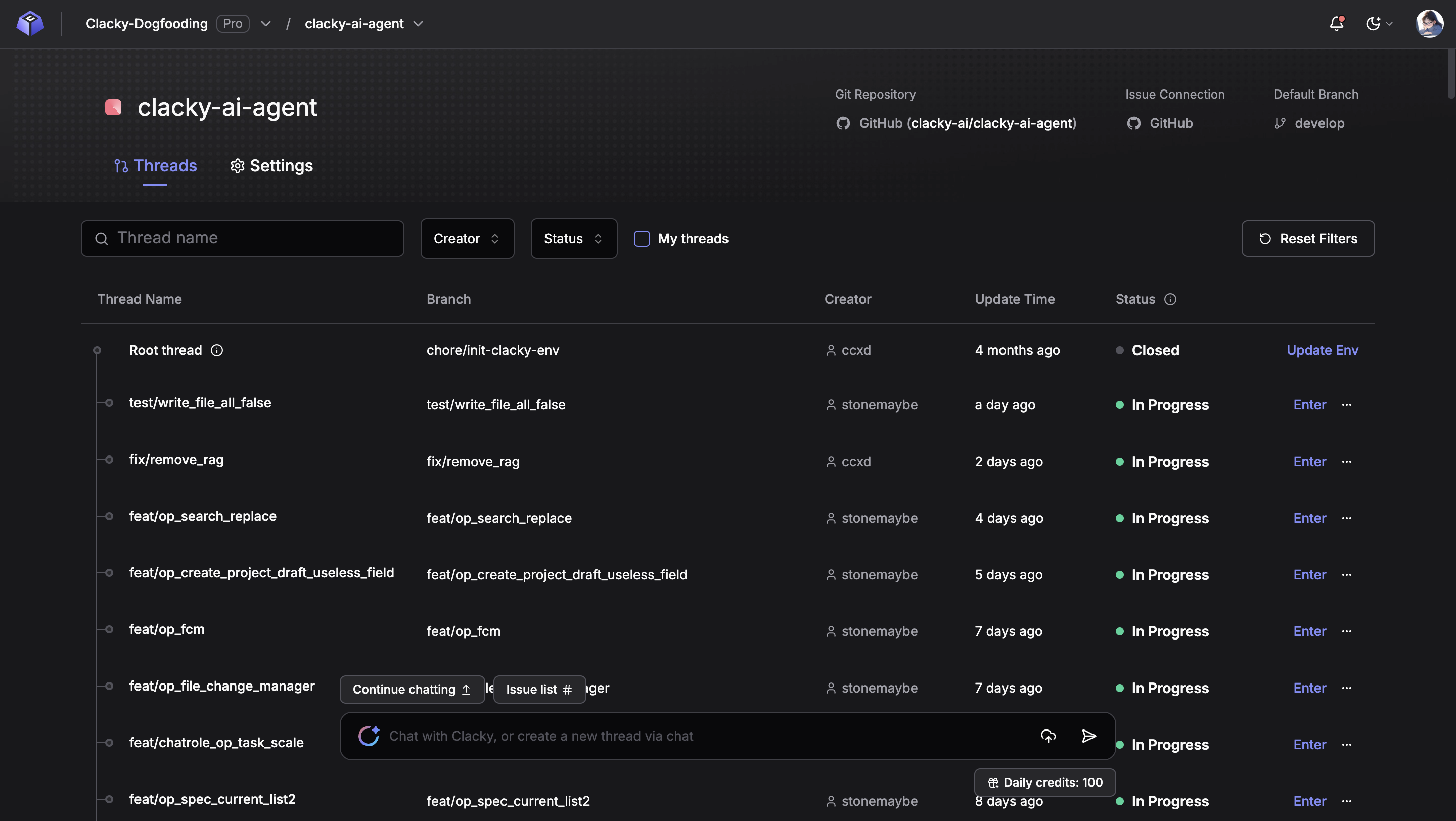Click the chore/init-clacky-env branch cell

pyautogui.click(x=493, y=350)
